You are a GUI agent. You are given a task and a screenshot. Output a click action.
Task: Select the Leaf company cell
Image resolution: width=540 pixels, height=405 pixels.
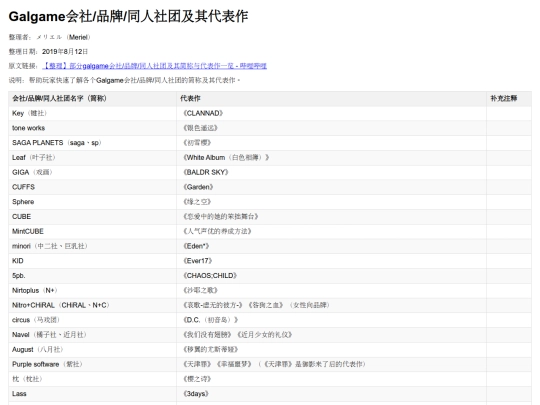[x=92, y=158]
